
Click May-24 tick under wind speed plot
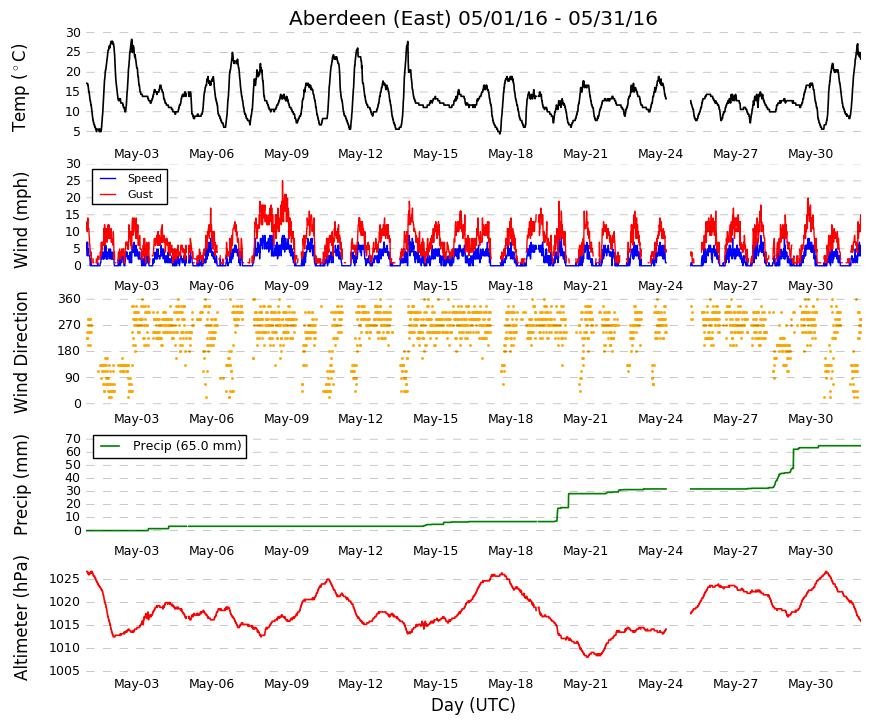pos(660,286)
